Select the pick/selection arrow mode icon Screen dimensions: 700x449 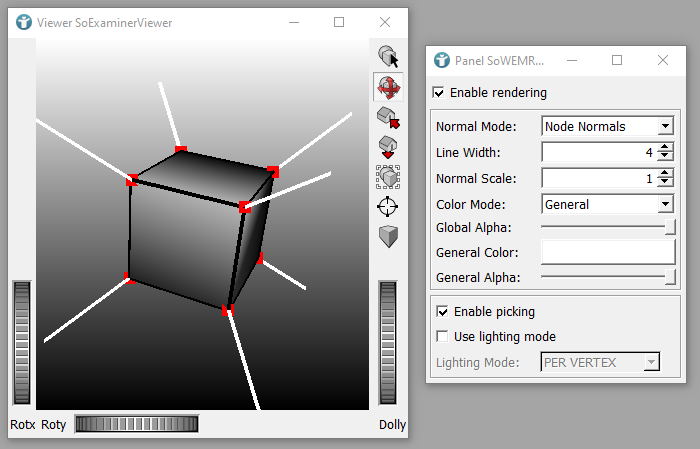pos(388,57)
